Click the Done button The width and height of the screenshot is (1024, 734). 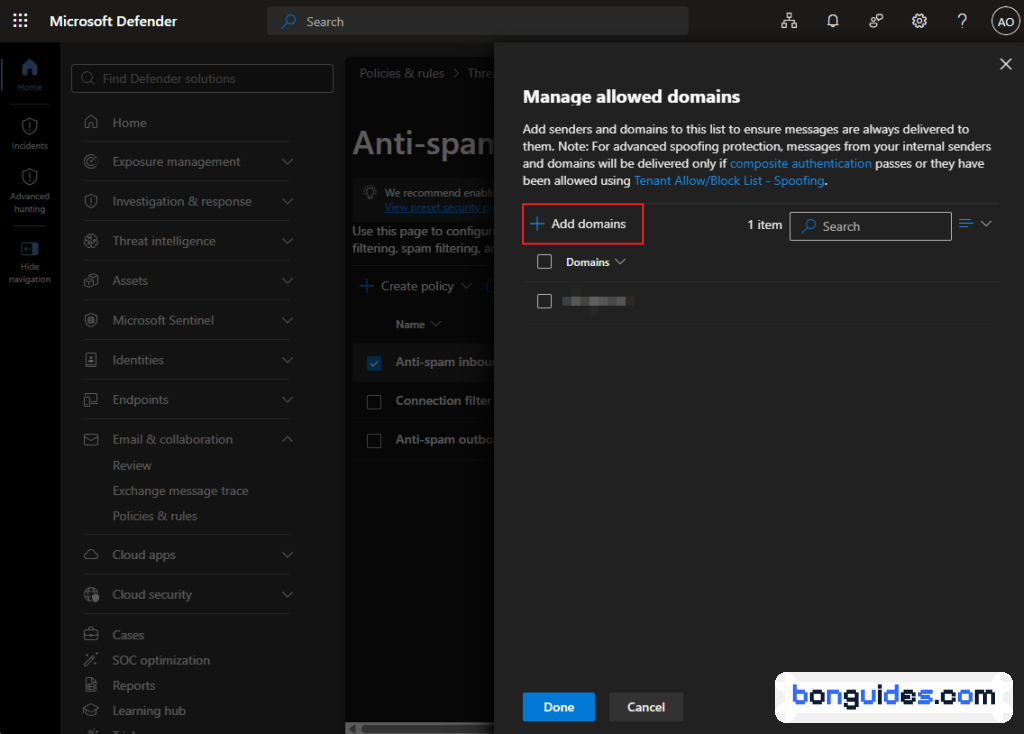(558, 707)
